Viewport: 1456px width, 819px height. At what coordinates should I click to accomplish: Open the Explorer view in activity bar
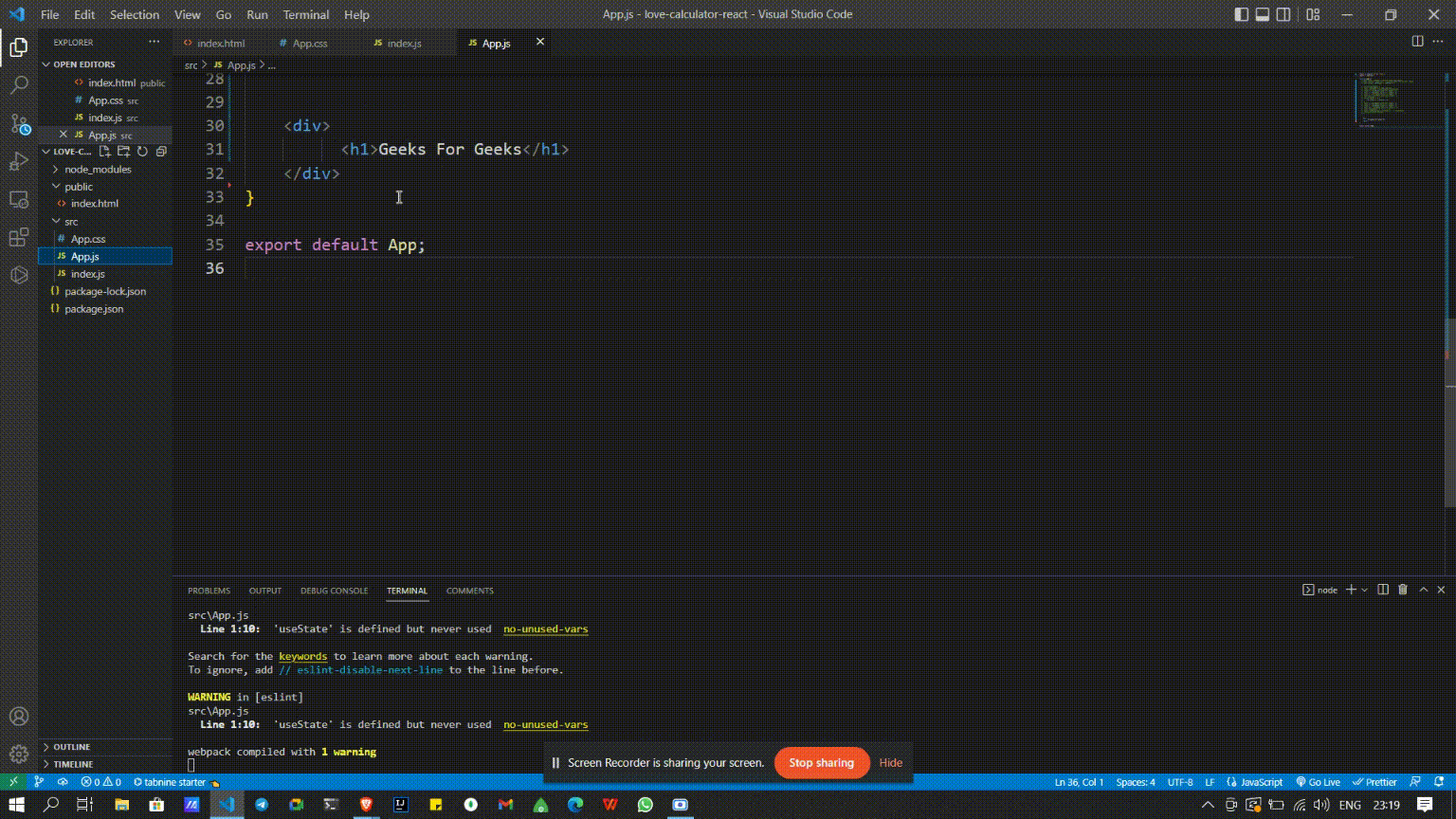[19, 46]
